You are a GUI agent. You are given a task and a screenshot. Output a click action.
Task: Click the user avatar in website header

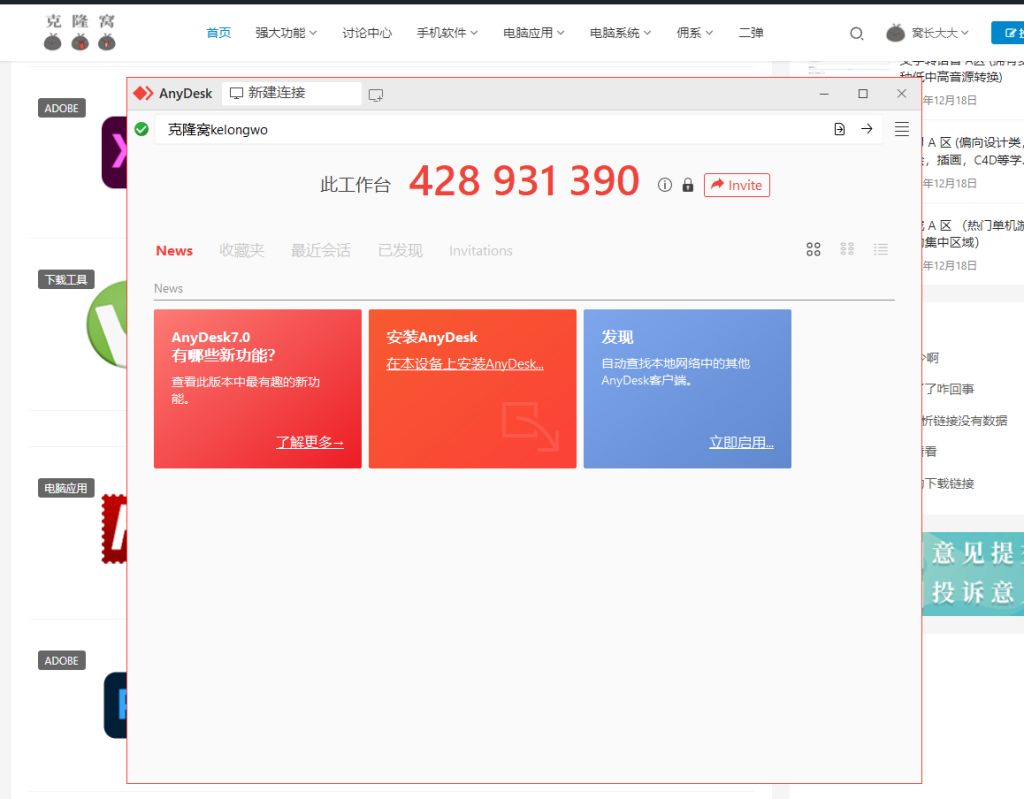point(895,33)
